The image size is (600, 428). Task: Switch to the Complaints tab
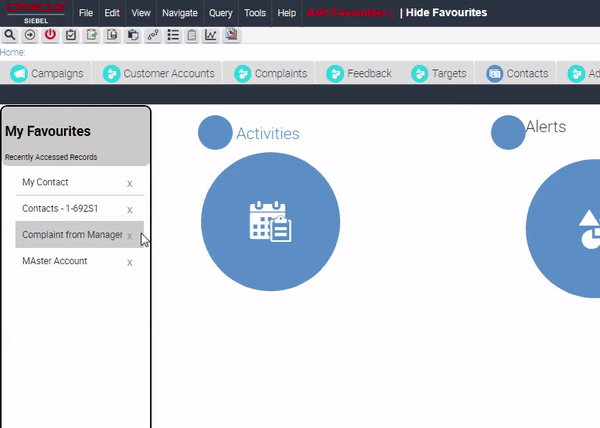(269, 73)
